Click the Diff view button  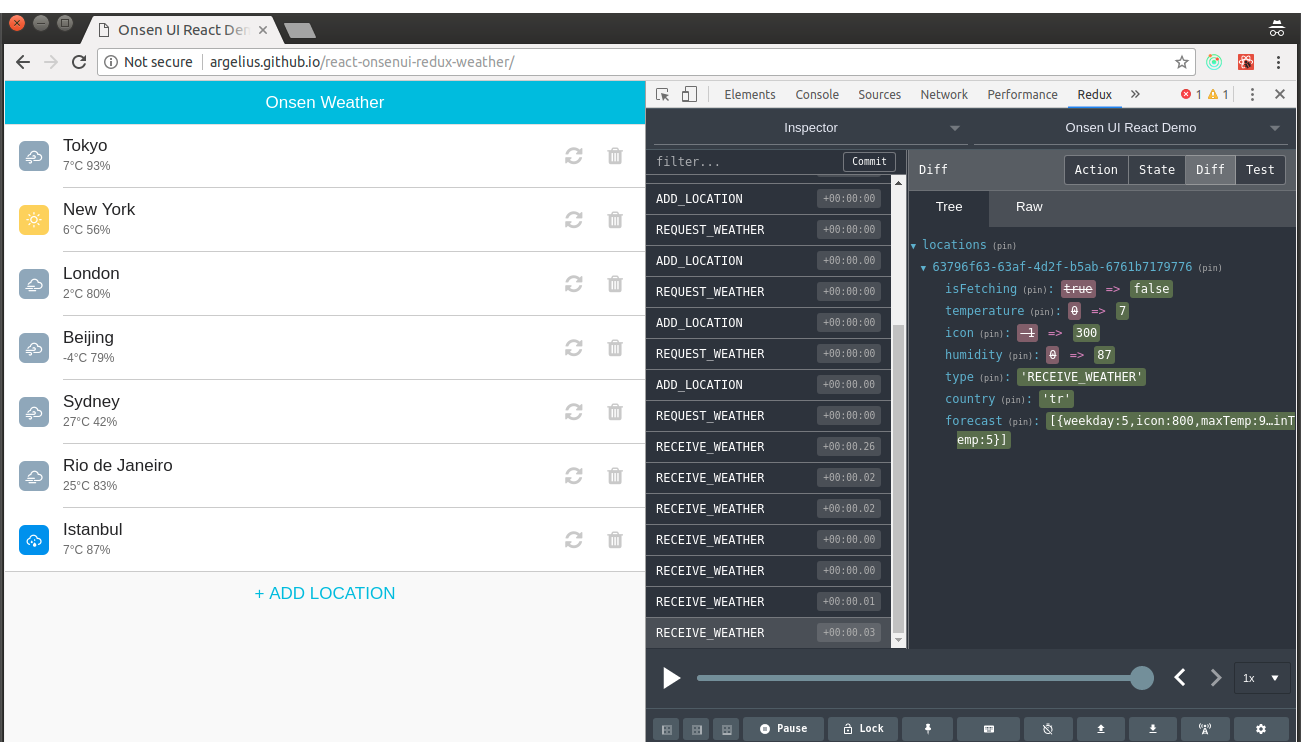pos(1210,170)
